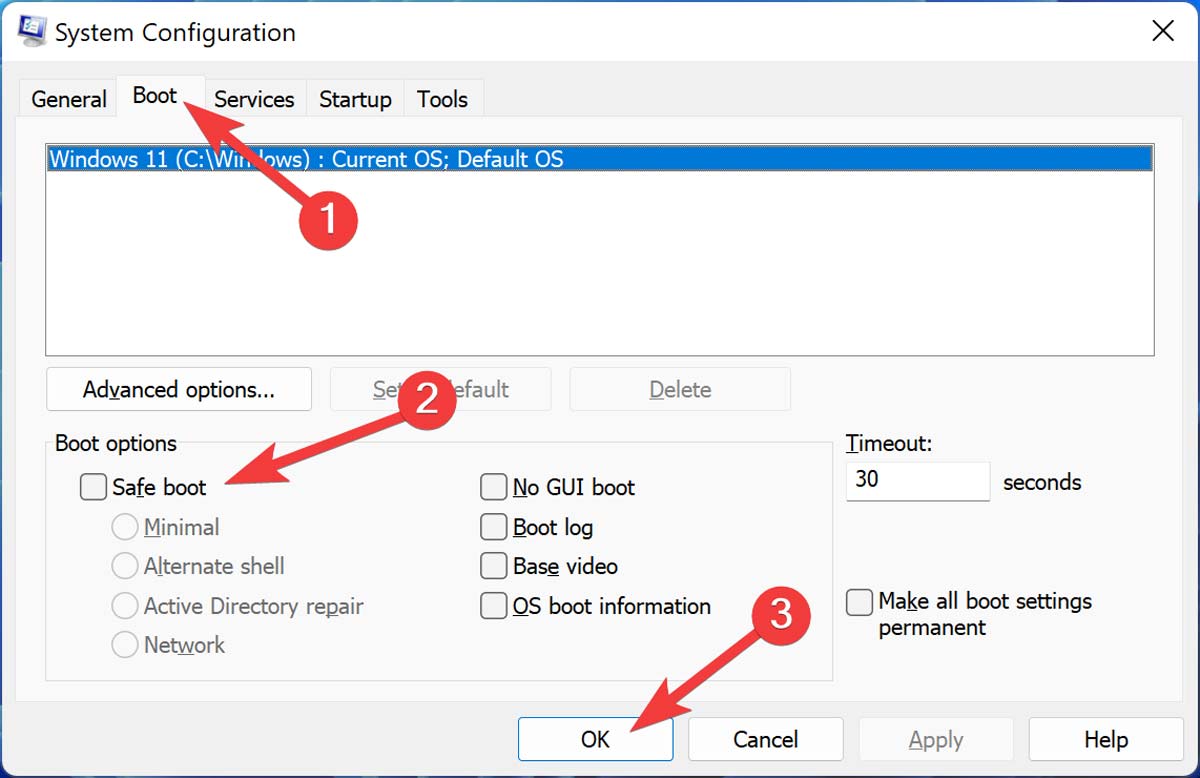Image resolution: width=1200 pixels, height=778 pixels.
Task: Pick the Network safe boot option
Action: 125,645
